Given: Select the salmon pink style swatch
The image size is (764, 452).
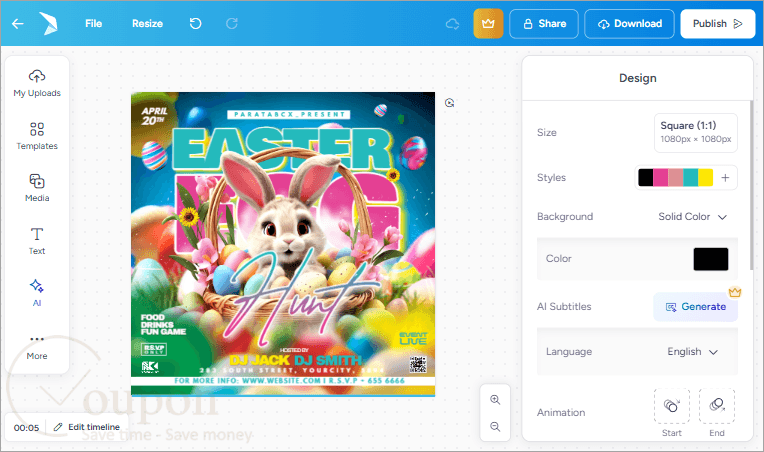Looking at the screenshot, I should click(675, 178).
